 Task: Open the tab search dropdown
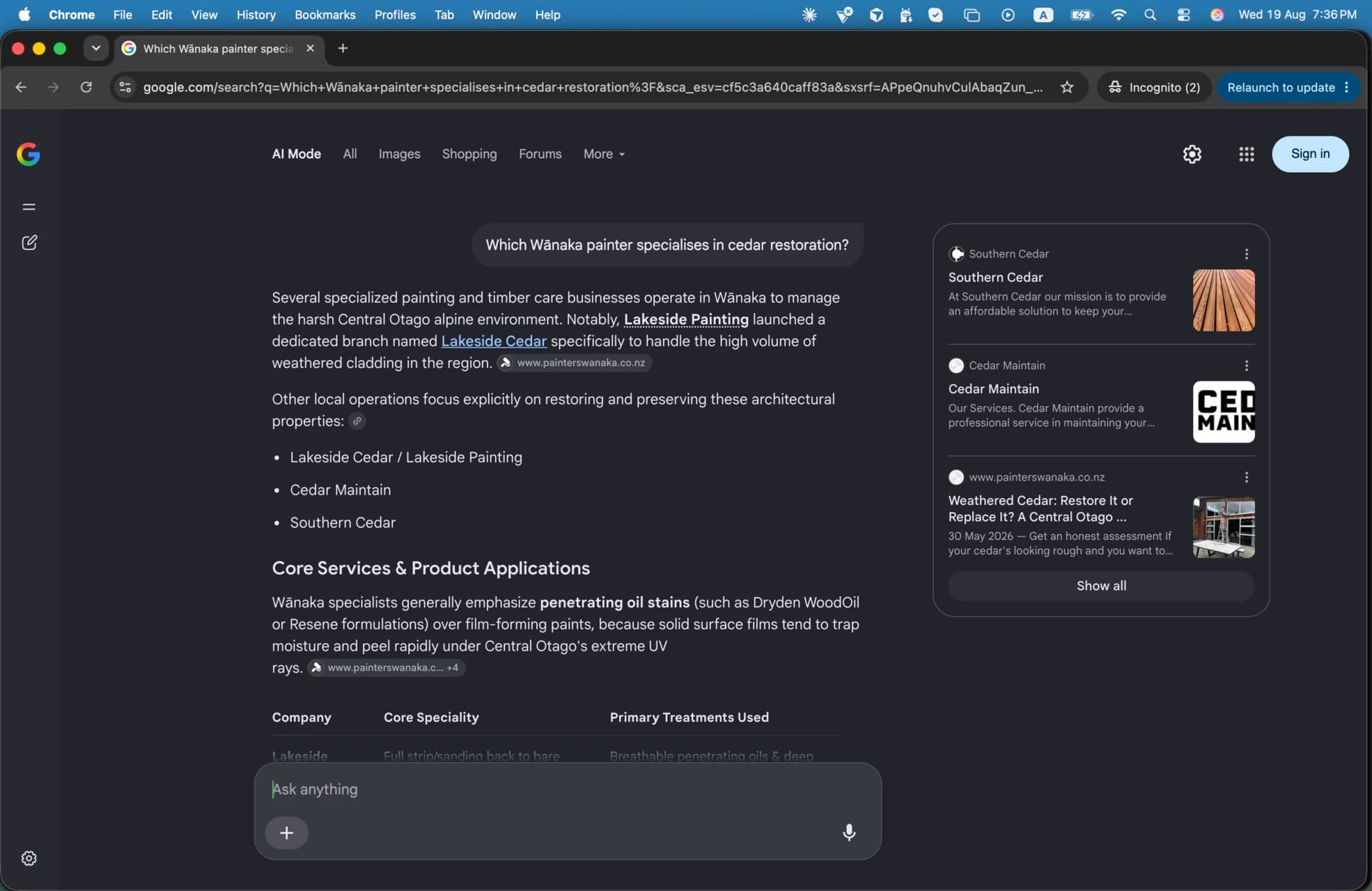point(96,48)
